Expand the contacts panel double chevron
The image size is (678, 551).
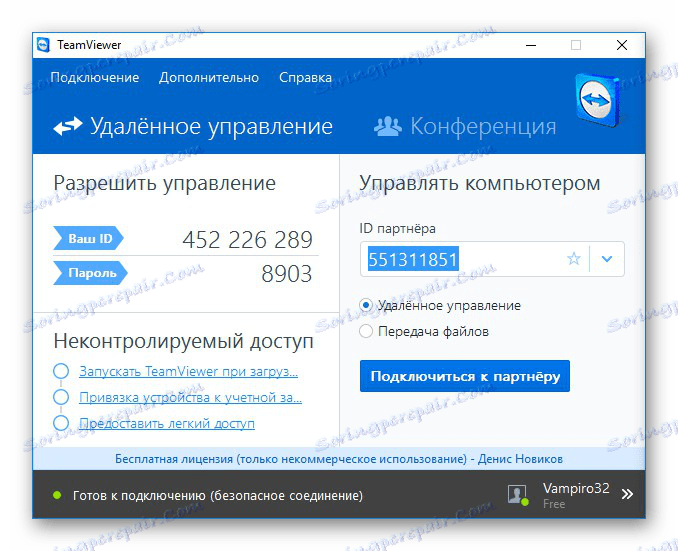point(627,494)
